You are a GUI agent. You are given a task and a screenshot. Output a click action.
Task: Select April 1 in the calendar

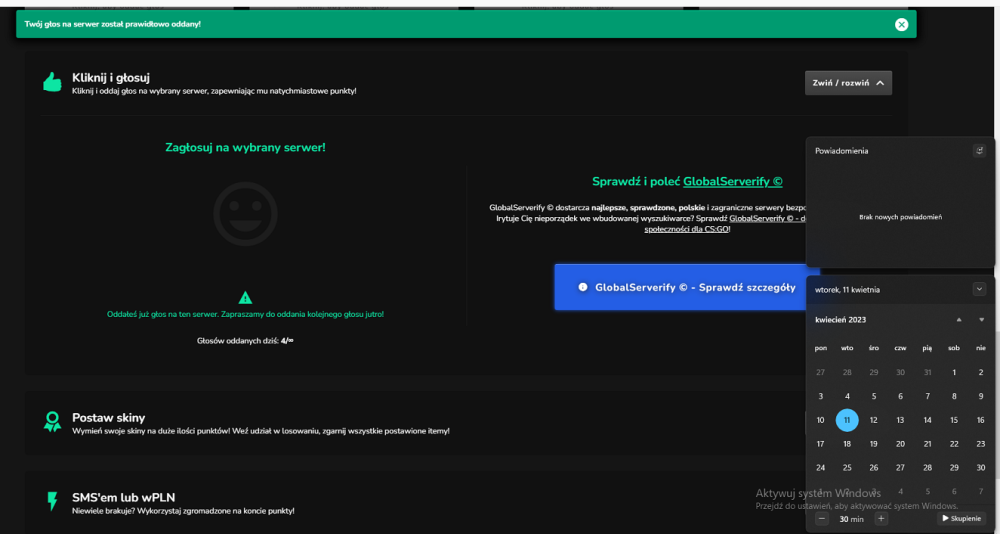coord(954,373)
